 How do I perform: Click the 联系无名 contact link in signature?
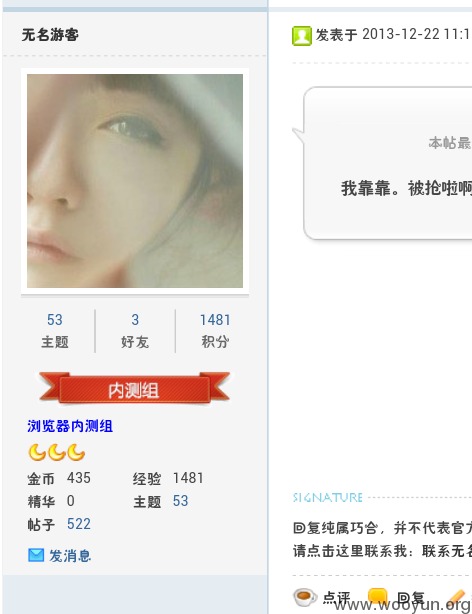point(447,551)
